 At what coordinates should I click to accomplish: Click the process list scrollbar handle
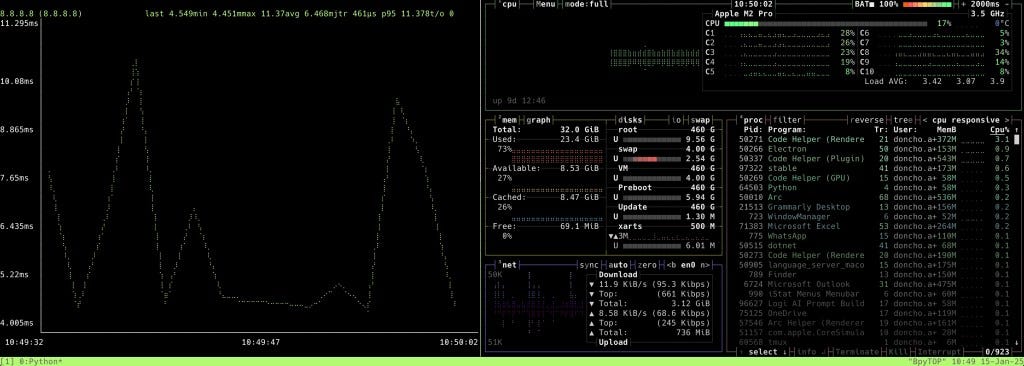click(x=1016, y=139)
